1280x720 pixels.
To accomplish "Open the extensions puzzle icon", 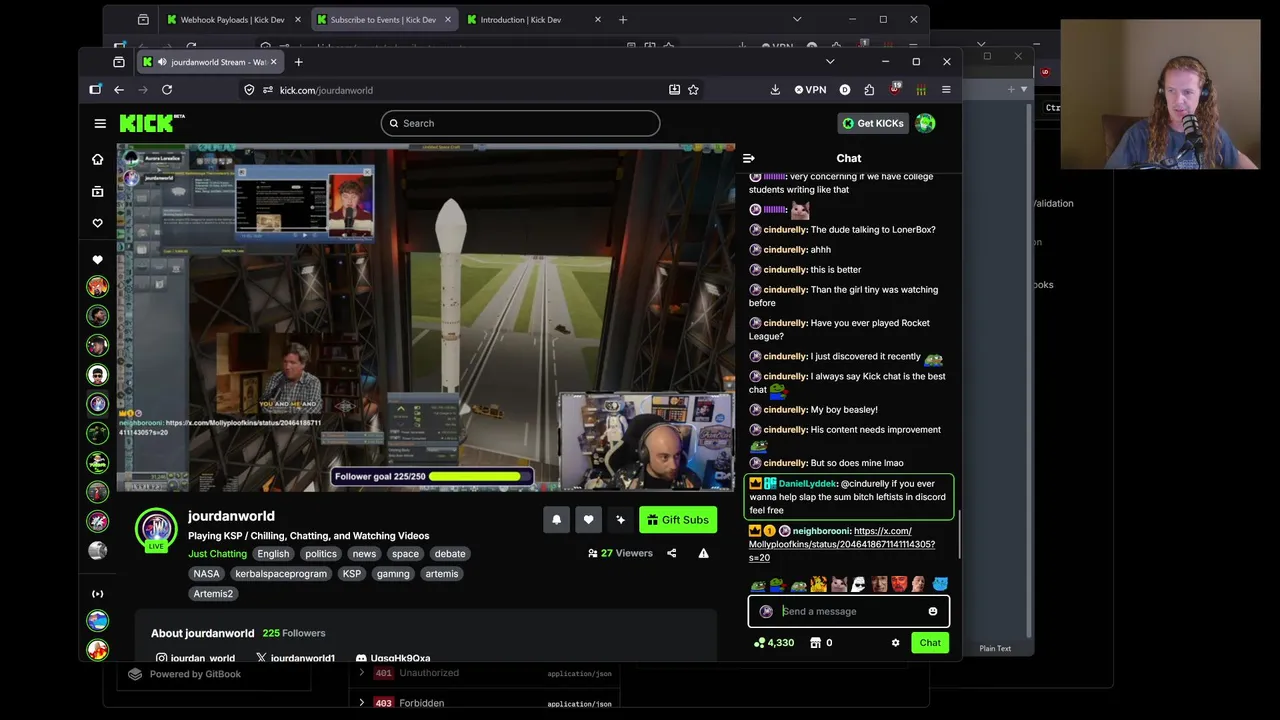I will pos(869,90).
